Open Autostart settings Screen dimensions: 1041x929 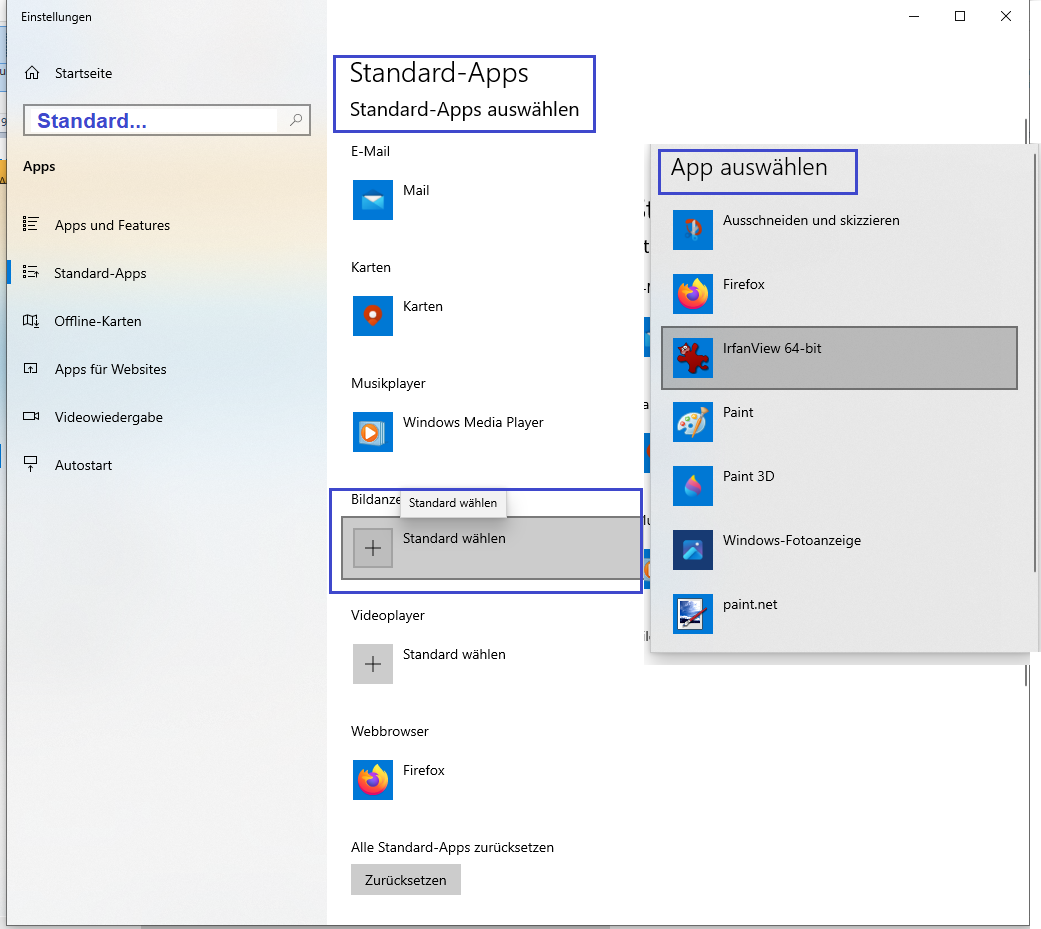pyautogui.click(x=167, y=465)
